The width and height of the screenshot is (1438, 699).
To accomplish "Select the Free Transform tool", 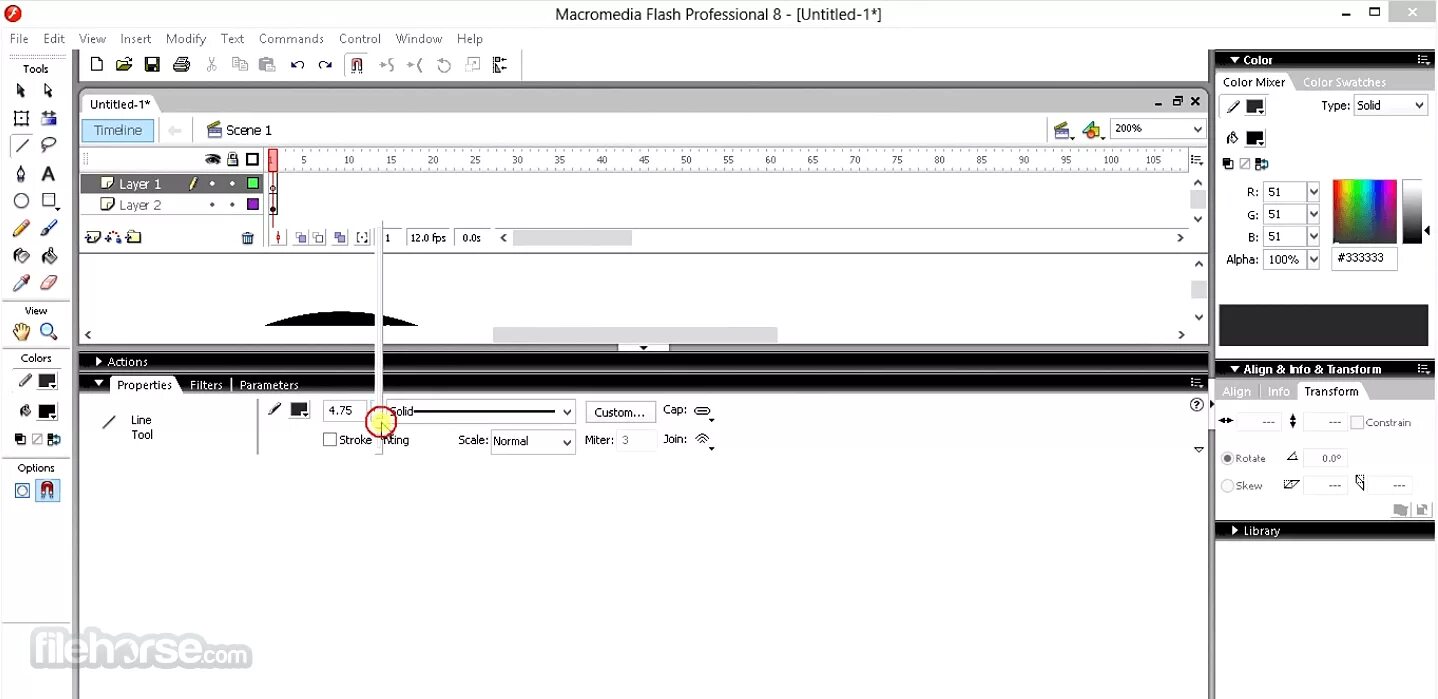I will 21,118.
